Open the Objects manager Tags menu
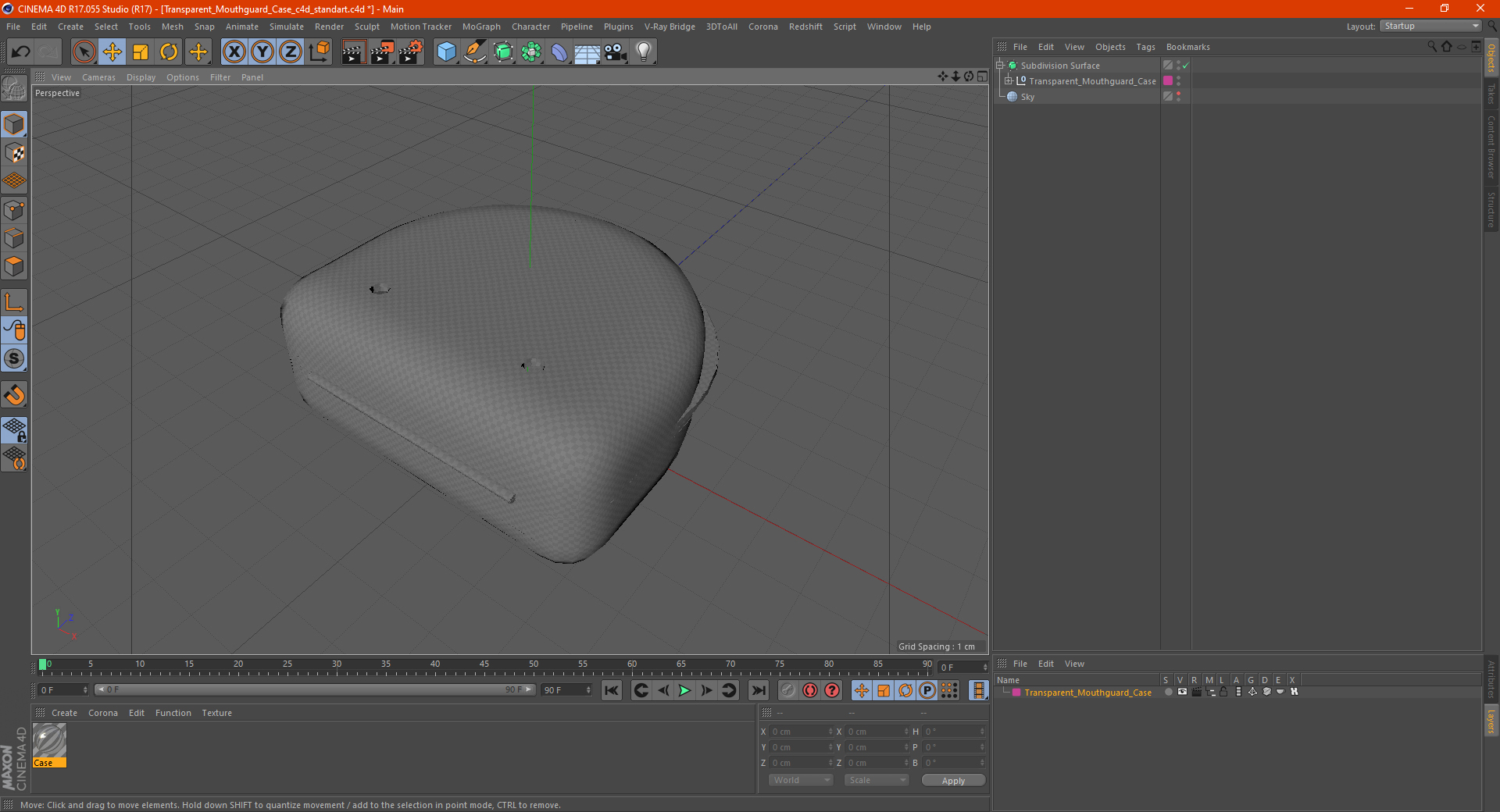Screen dimensions: 1500x812 pos(1145,47)
